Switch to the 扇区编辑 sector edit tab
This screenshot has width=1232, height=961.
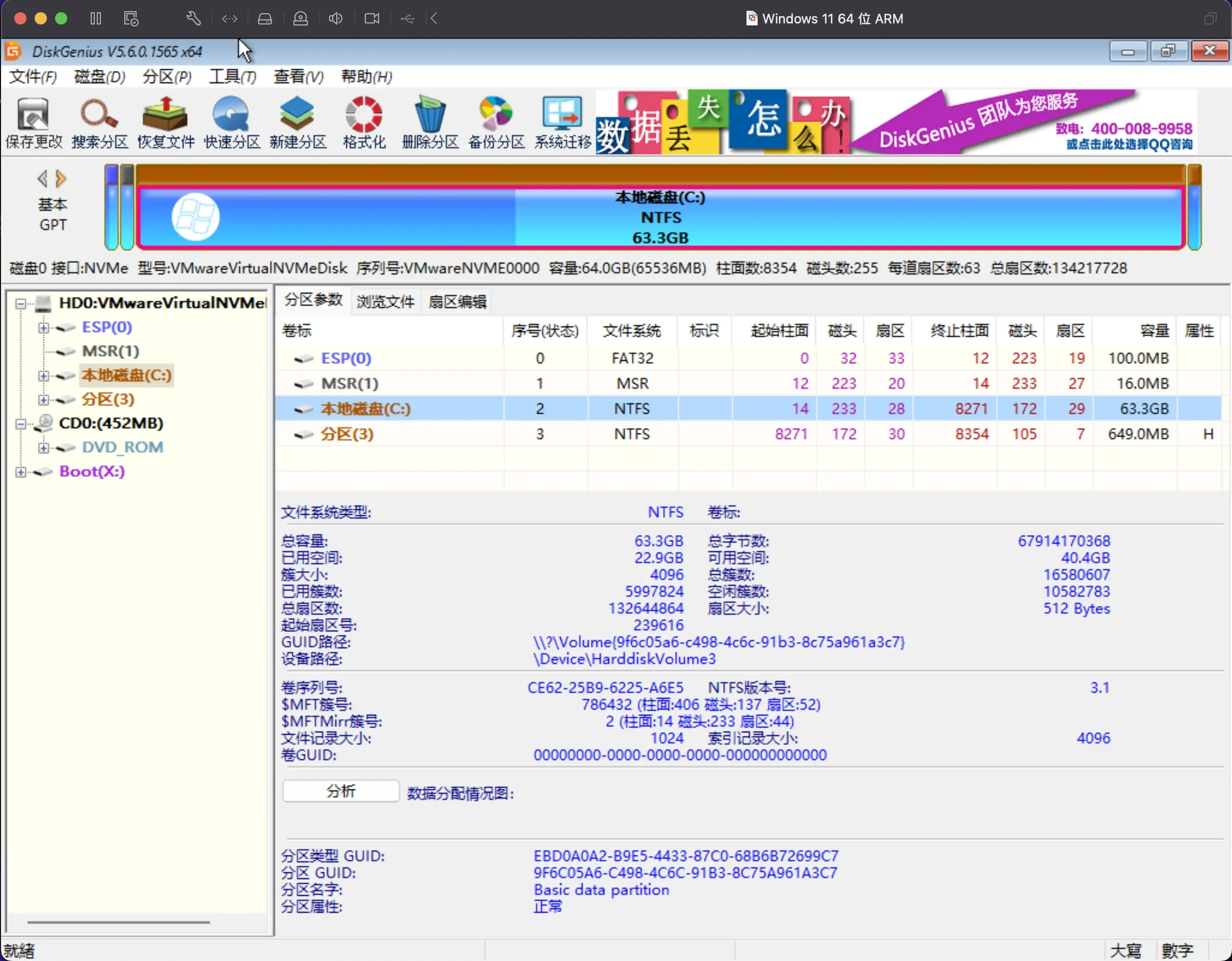click(457, 302)
